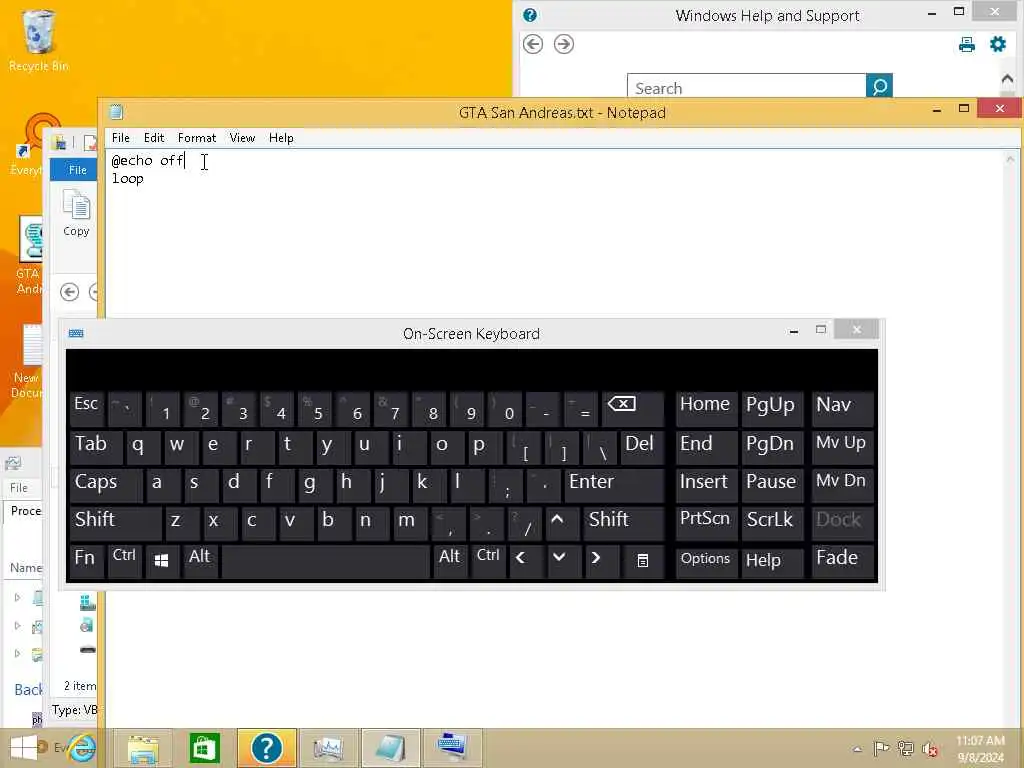Viewport: 1024px width, 768px height.
Task: Toggle the right Shift key
Action: [x=624, y=522]
